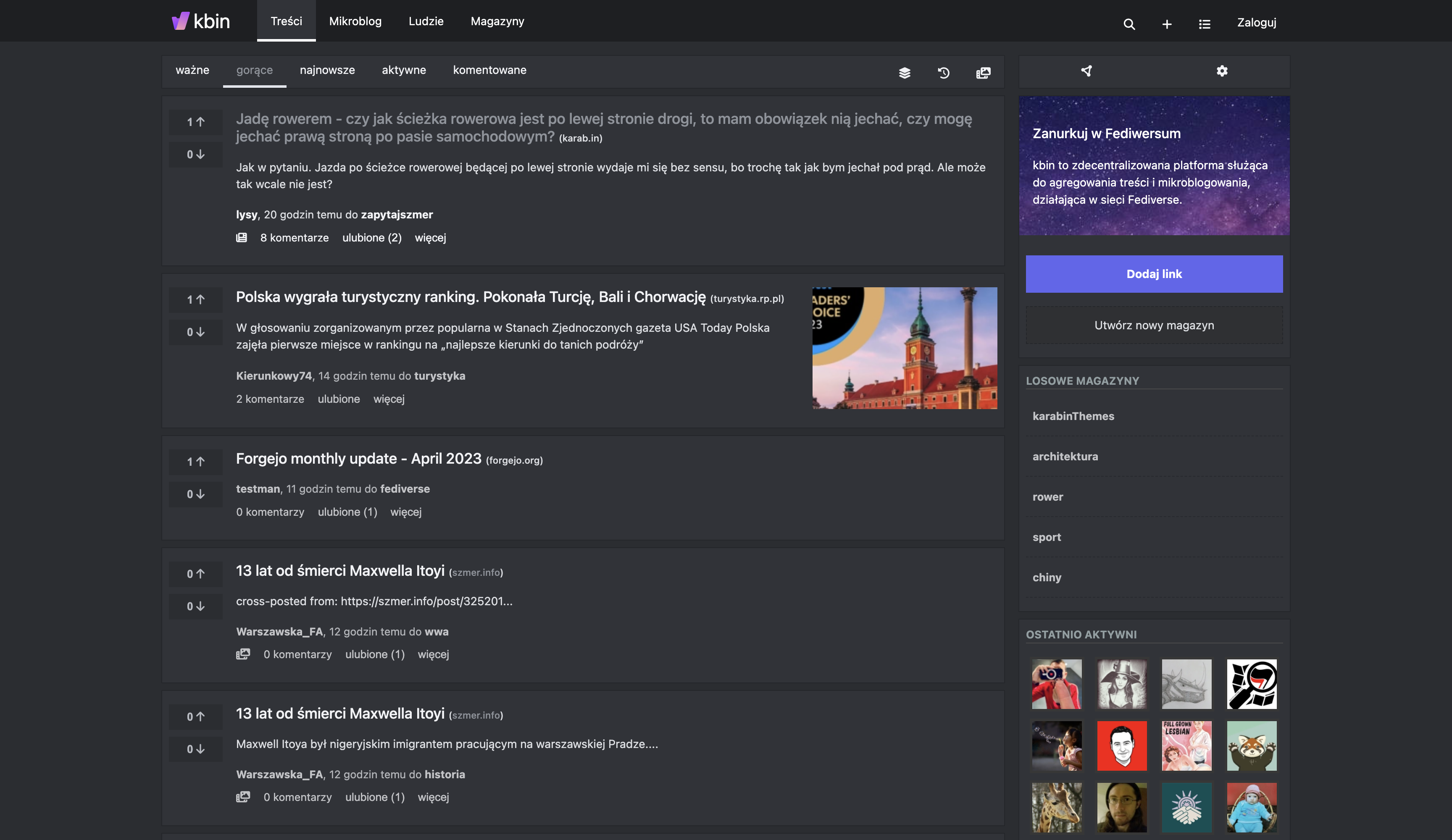Click the plus add-content icon in header
This screenshot has width=1452, height=840.
click(1167, 24)
